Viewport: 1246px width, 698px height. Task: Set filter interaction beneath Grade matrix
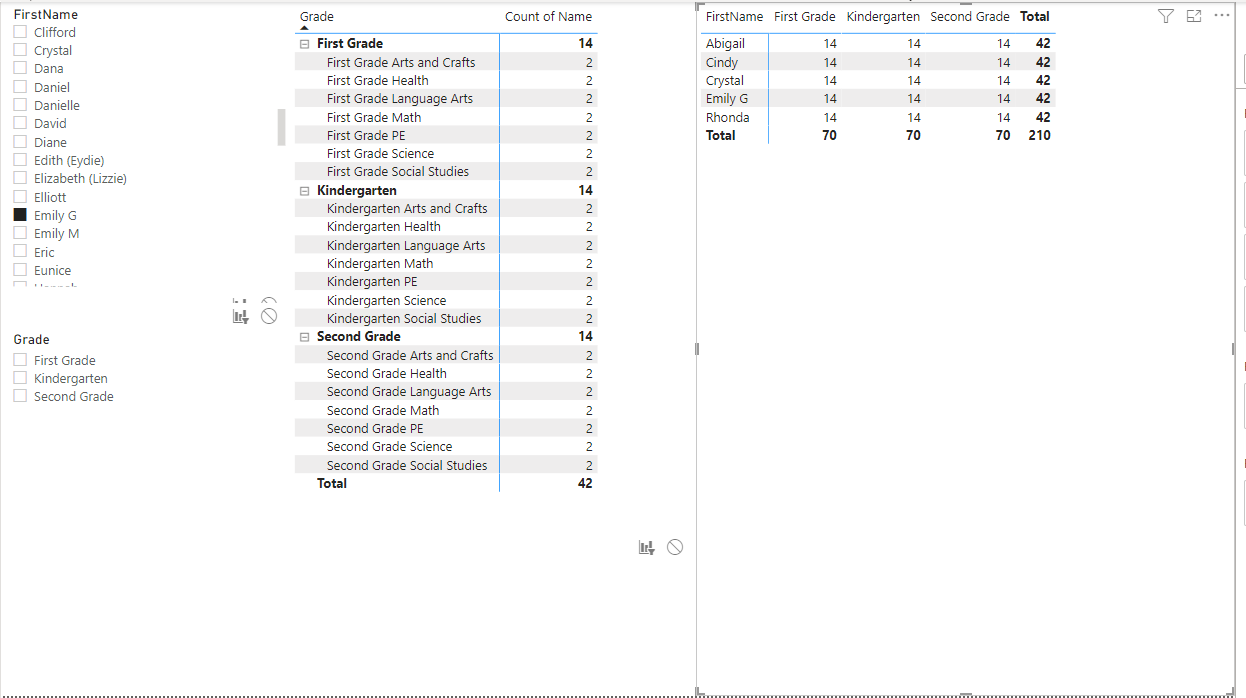click(x=647, y=547)
